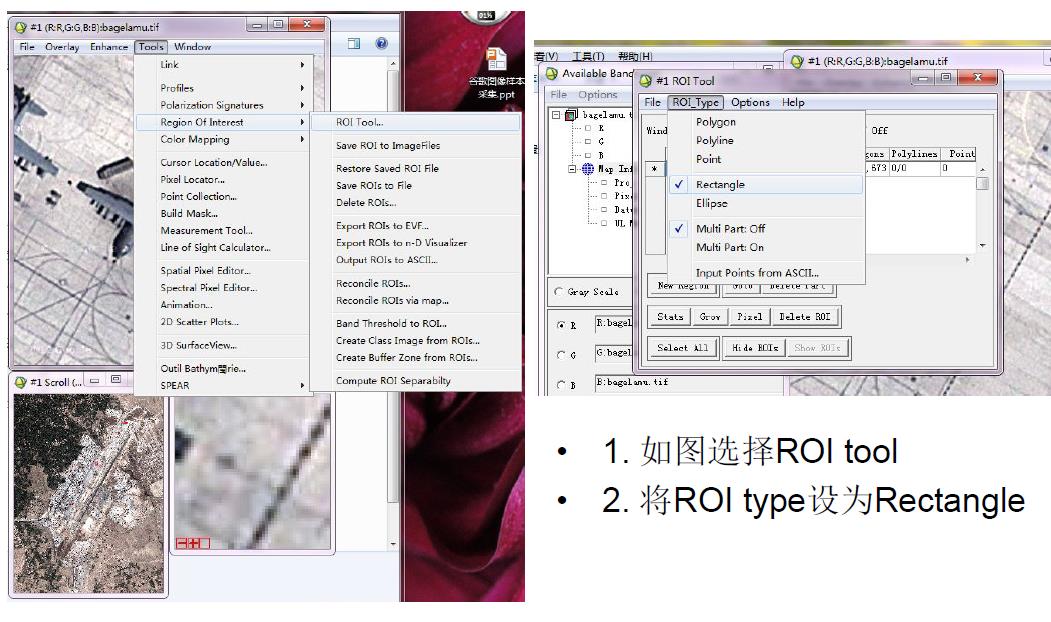Click the ENVI icon in the Available Bands title bar

click(552, 73)
